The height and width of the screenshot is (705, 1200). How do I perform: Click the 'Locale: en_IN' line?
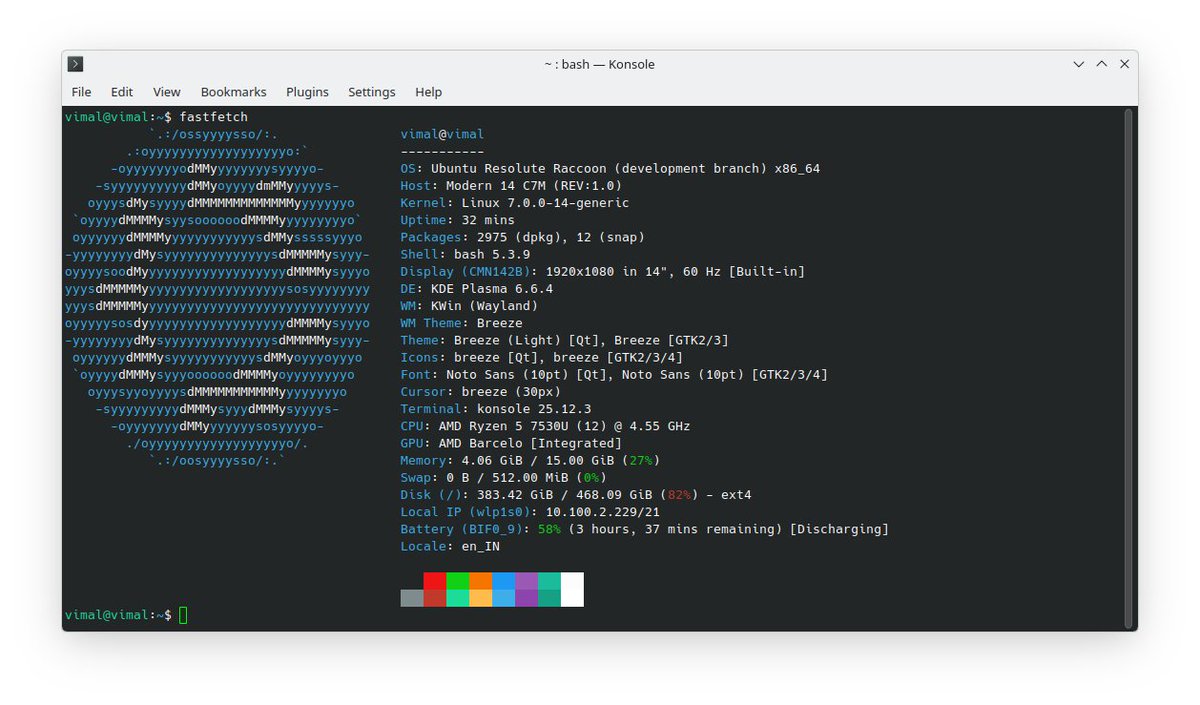pos(450,547)
